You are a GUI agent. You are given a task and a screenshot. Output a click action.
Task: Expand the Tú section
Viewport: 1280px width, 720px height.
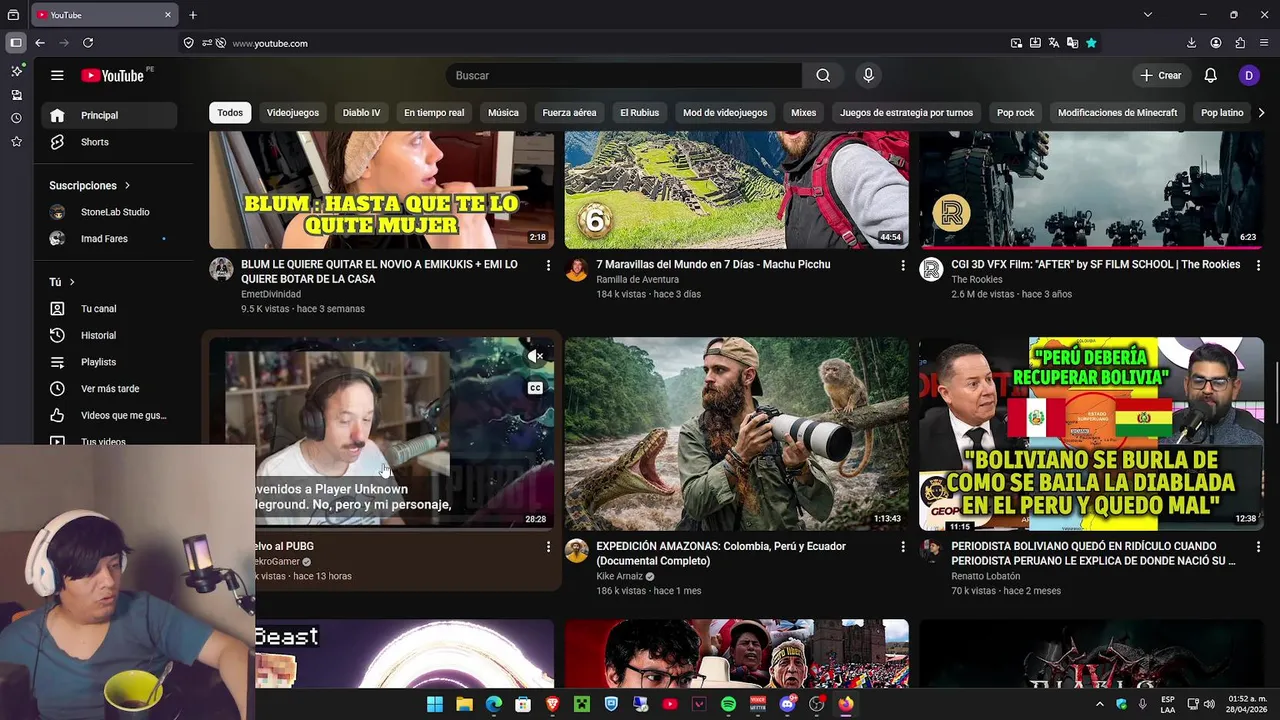(x=62, y=282)
